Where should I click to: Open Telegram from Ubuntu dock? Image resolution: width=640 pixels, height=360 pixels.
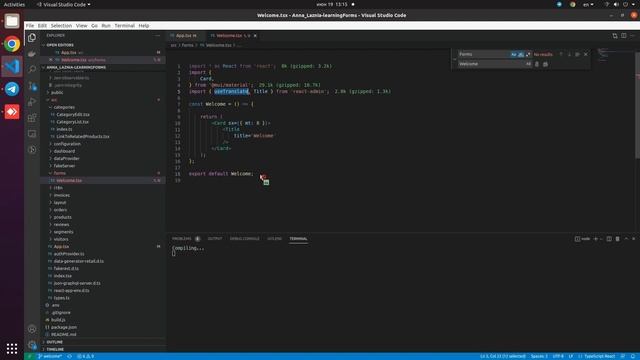click(12, 89)
